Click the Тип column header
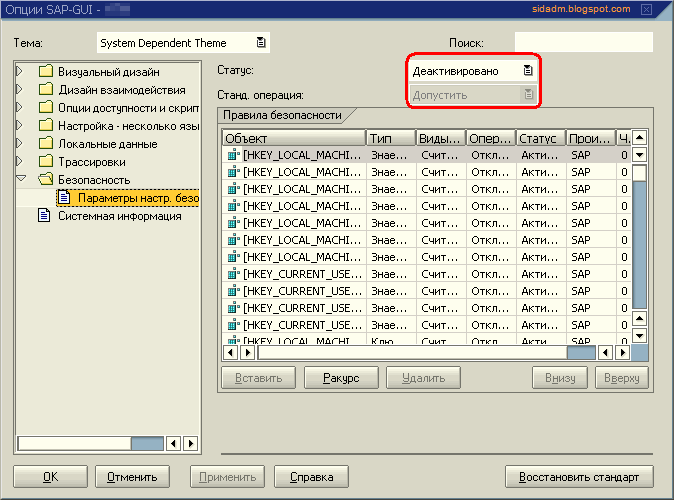Viewport: 674px width, 500px height. tap(391, 138)
